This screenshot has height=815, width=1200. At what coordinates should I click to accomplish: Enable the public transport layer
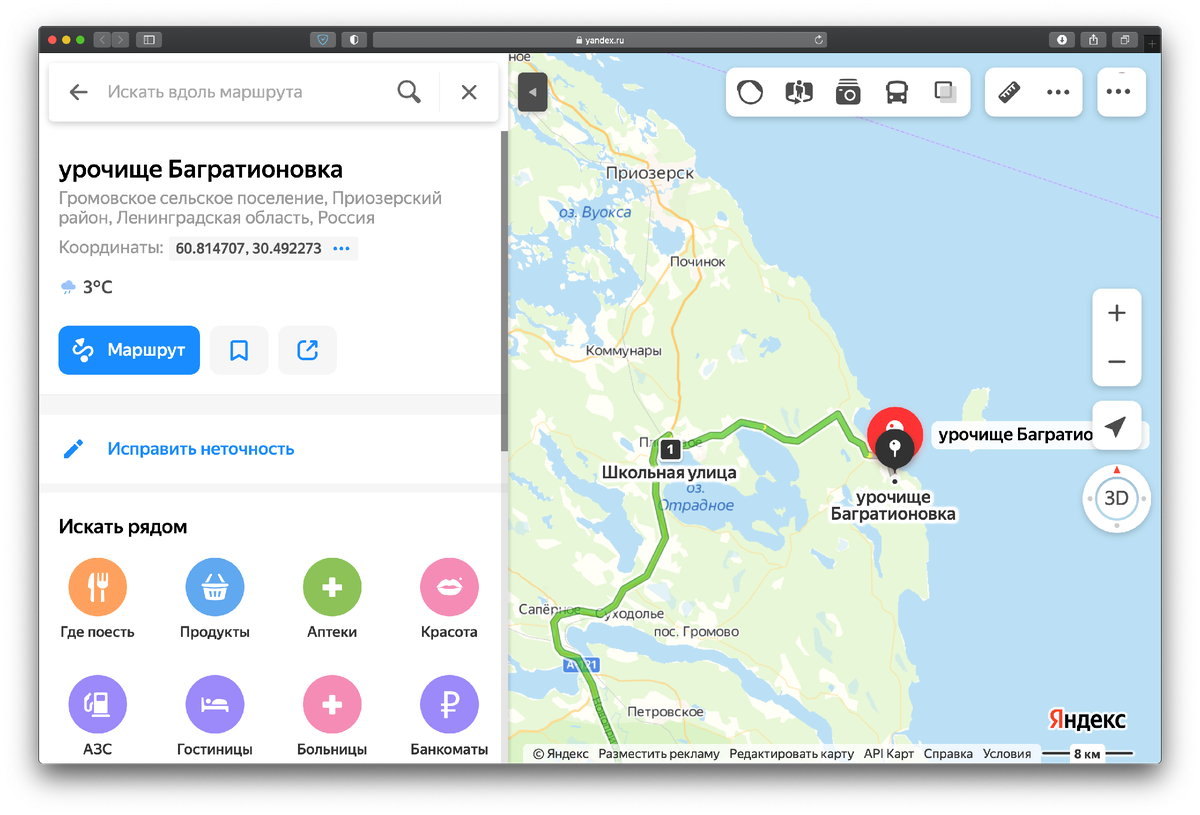tap(895, 91)
